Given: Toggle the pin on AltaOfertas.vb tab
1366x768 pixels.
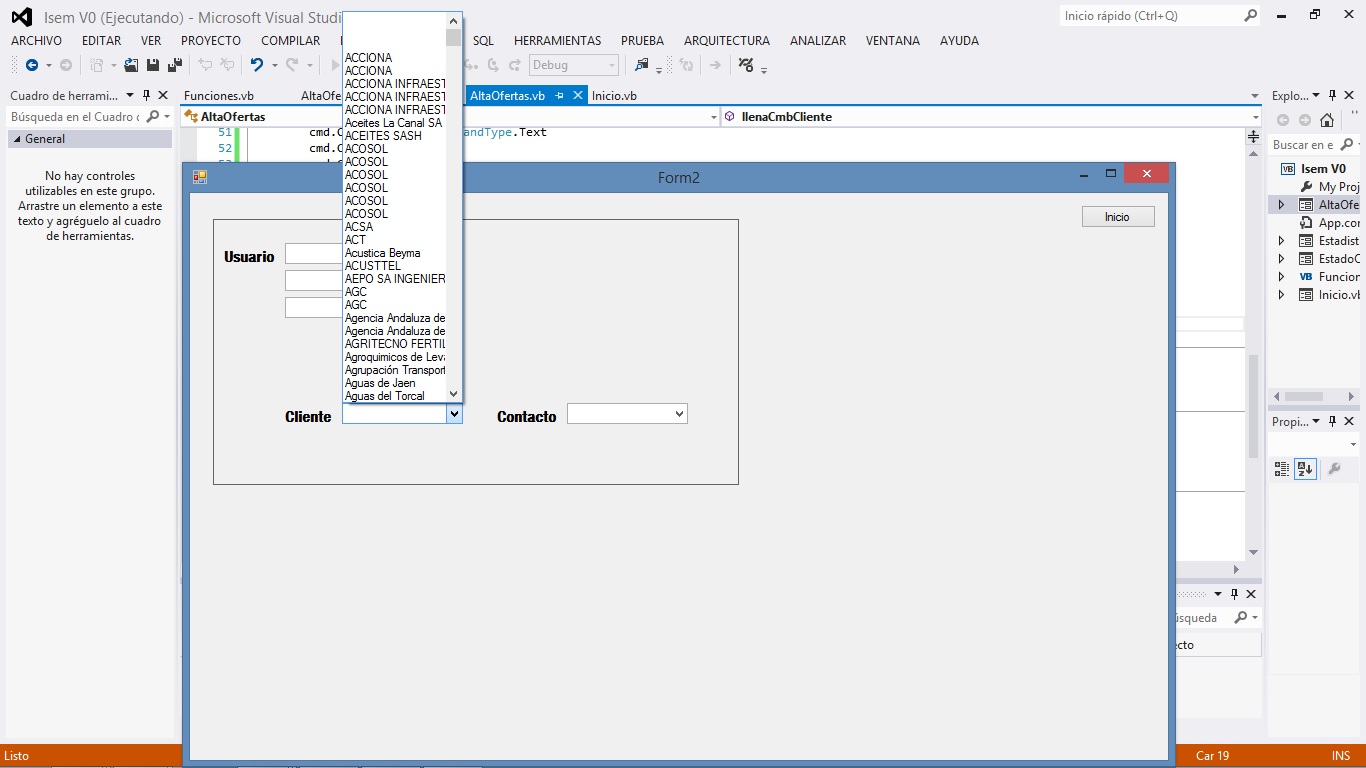Looking at the screenshot, I should pos(560,96).
